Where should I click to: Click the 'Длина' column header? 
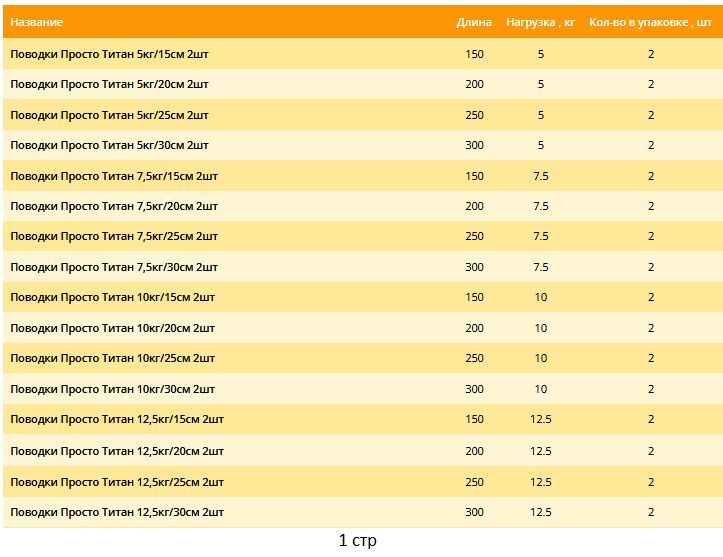click(x=474, y=22)
